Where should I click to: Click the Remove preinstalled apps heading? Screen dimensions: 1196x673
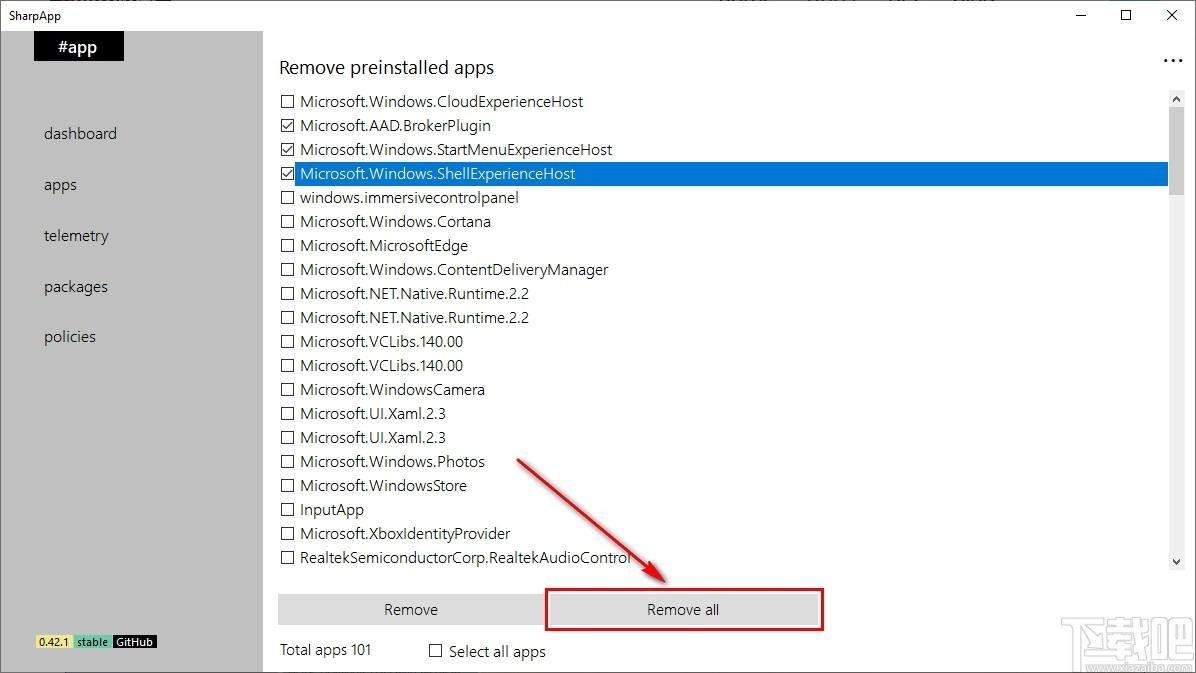[x=387, y=68]
